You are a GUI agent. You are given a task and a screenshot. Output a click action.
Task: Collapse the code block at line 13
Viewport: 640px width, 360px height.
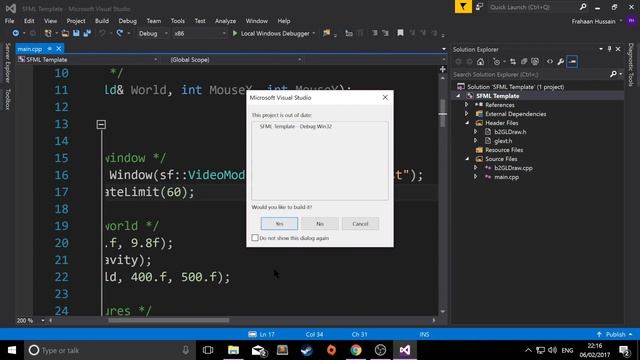click(x=101, y=124)
